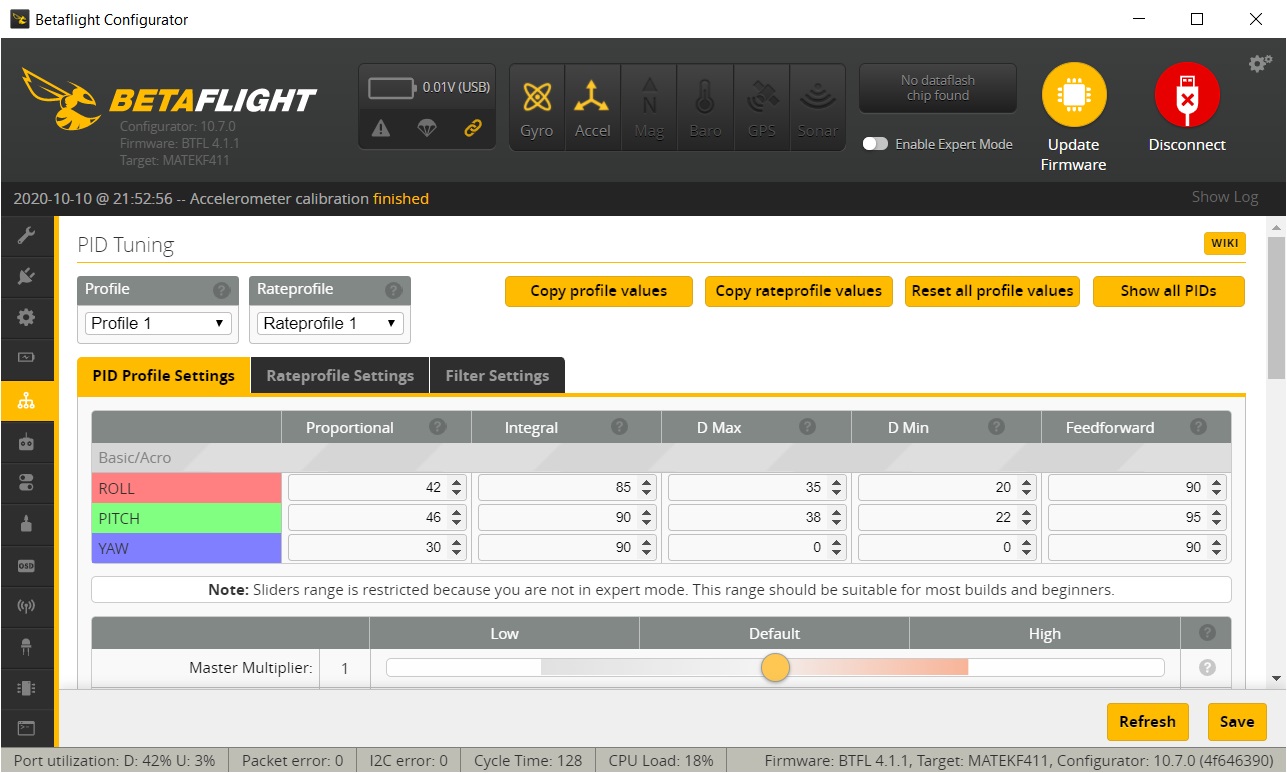
Task: Click help icon beside D Min header
Action: click(x=996, y=427)
